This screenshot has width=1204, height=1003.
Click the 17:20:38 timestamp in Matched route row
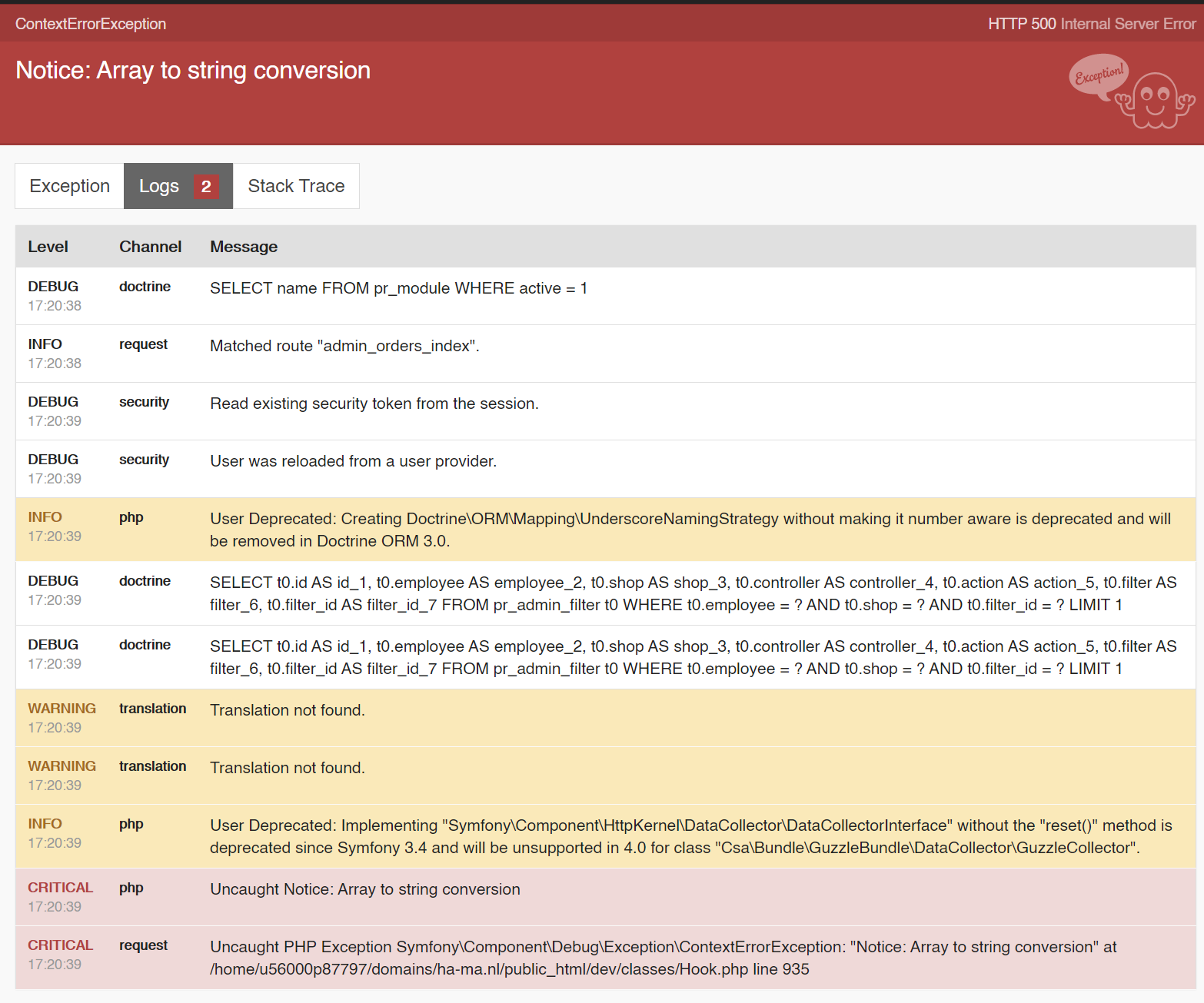pyautogui.click(x=55, y=364)
